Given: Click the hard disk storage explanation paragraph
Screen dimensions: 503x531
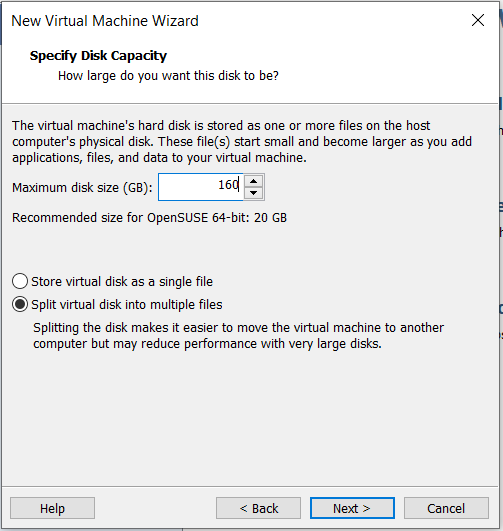Looking at the screenshot, I should [242, 142].
